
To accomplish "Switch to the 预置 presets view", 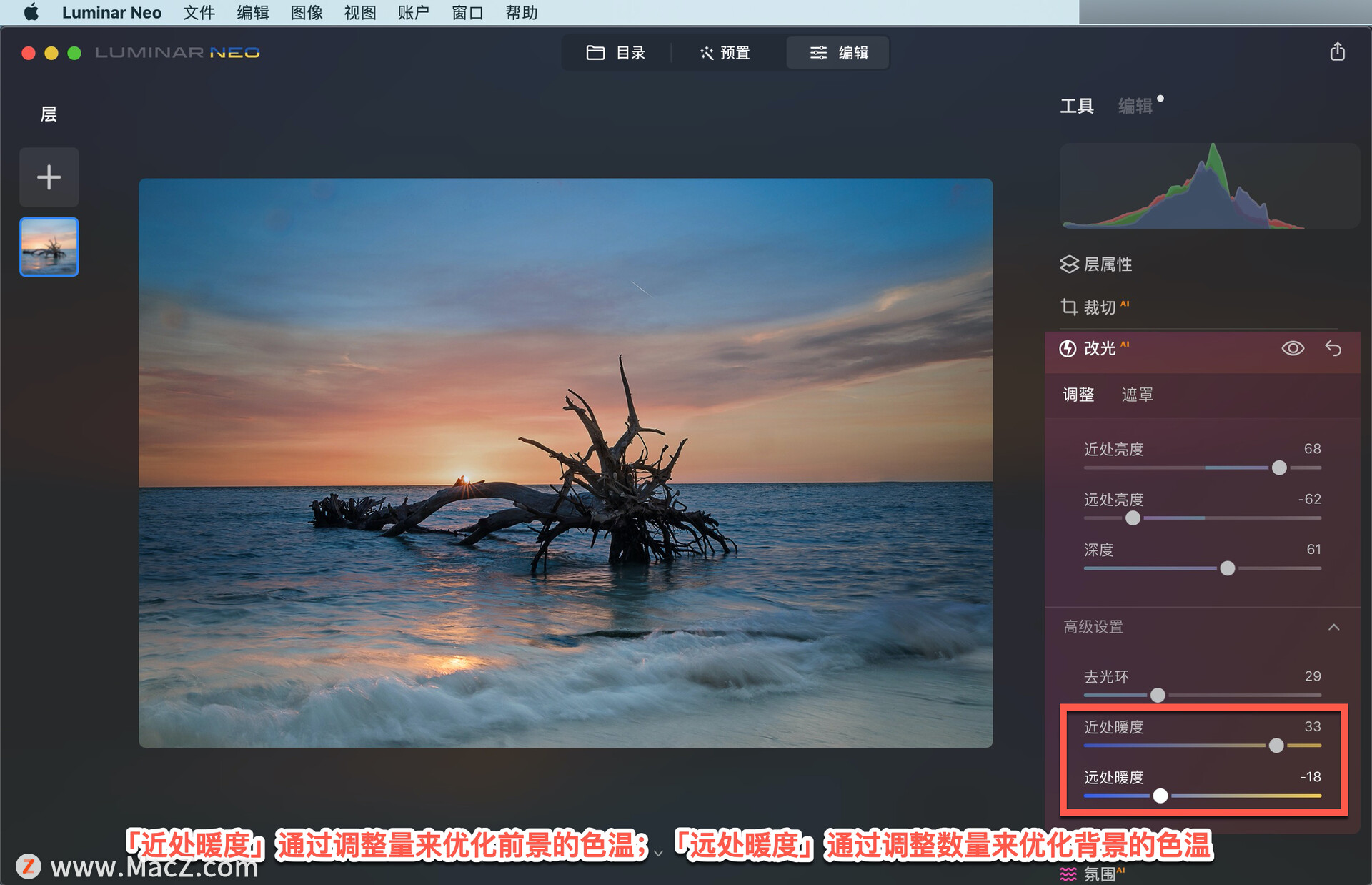I will (725, 53).
